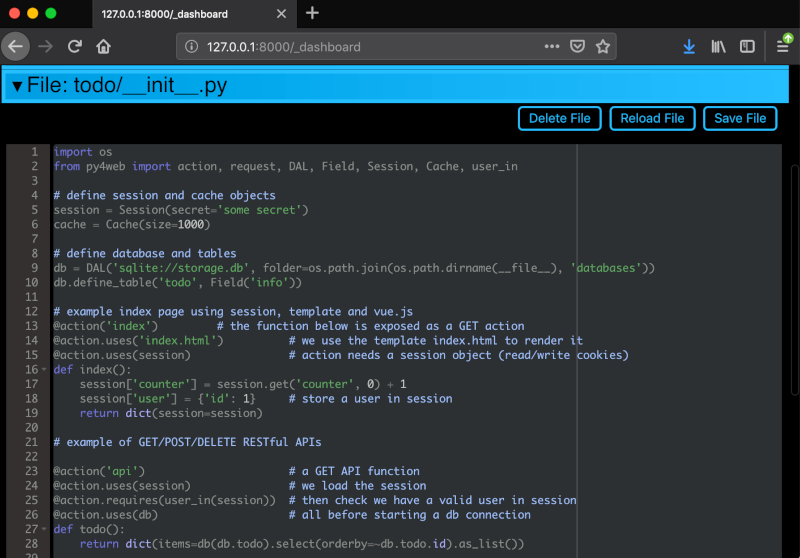
Task: Save page to Pocket
Action: (578, 46)
